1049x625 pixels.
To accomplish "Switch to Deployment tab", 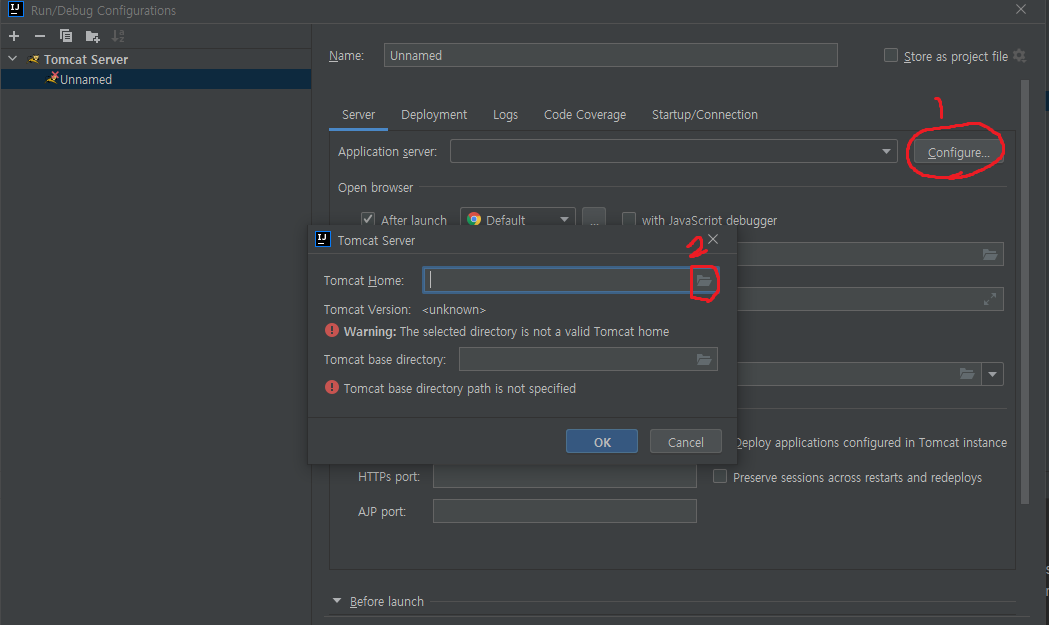I will pos(434,114).
